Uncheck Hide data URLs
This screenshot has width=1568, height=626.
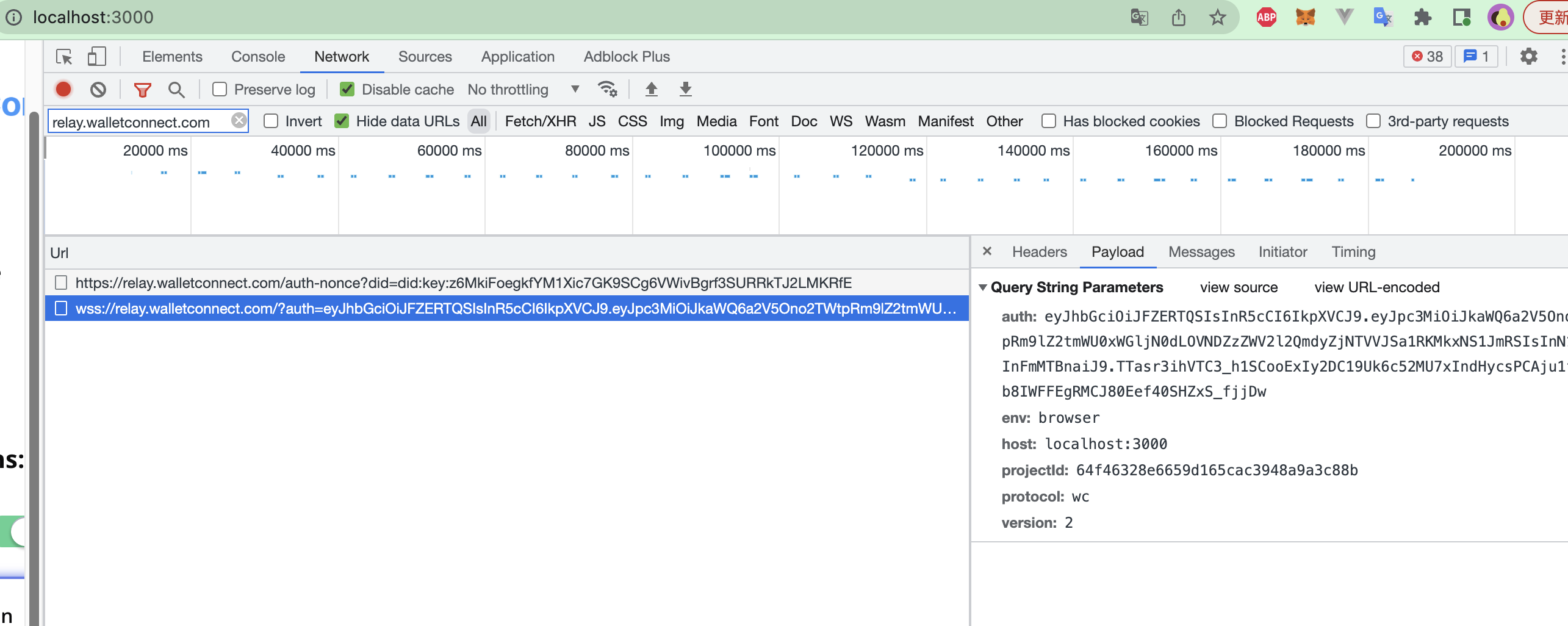342,121
